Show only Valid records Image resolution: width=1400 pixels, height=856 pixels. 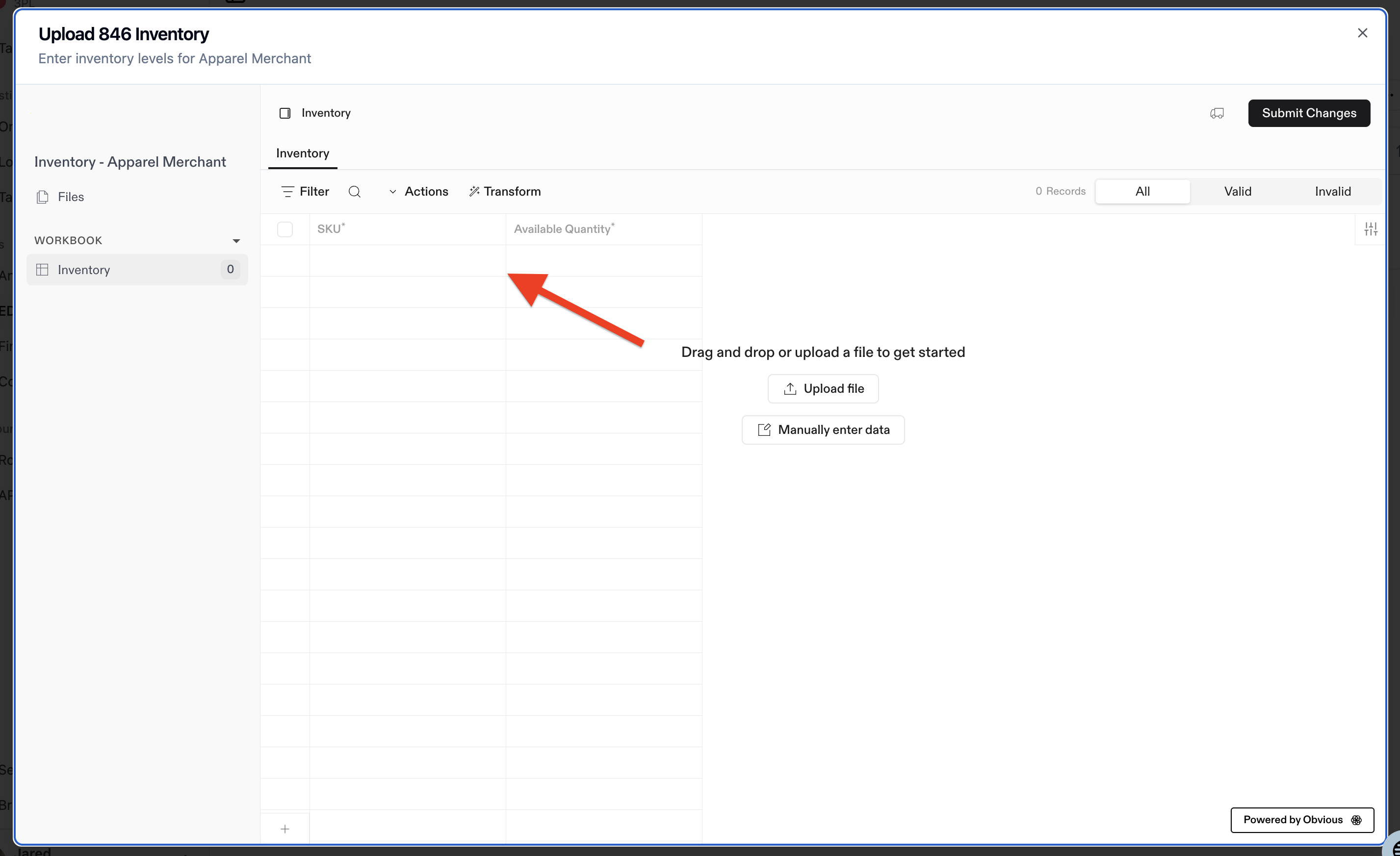tap(1238, 191)
